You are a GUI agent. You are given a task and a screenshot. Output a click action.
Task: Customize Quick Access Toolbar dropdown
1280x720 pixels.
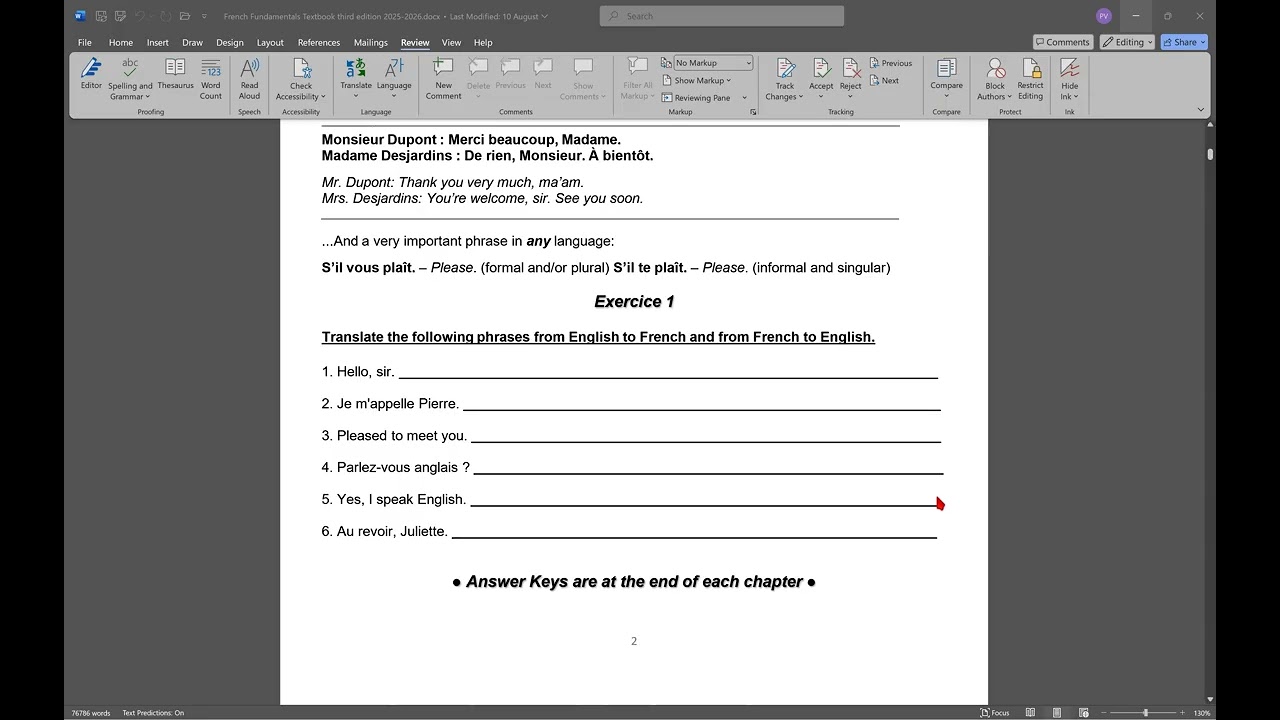click(204, 16)
